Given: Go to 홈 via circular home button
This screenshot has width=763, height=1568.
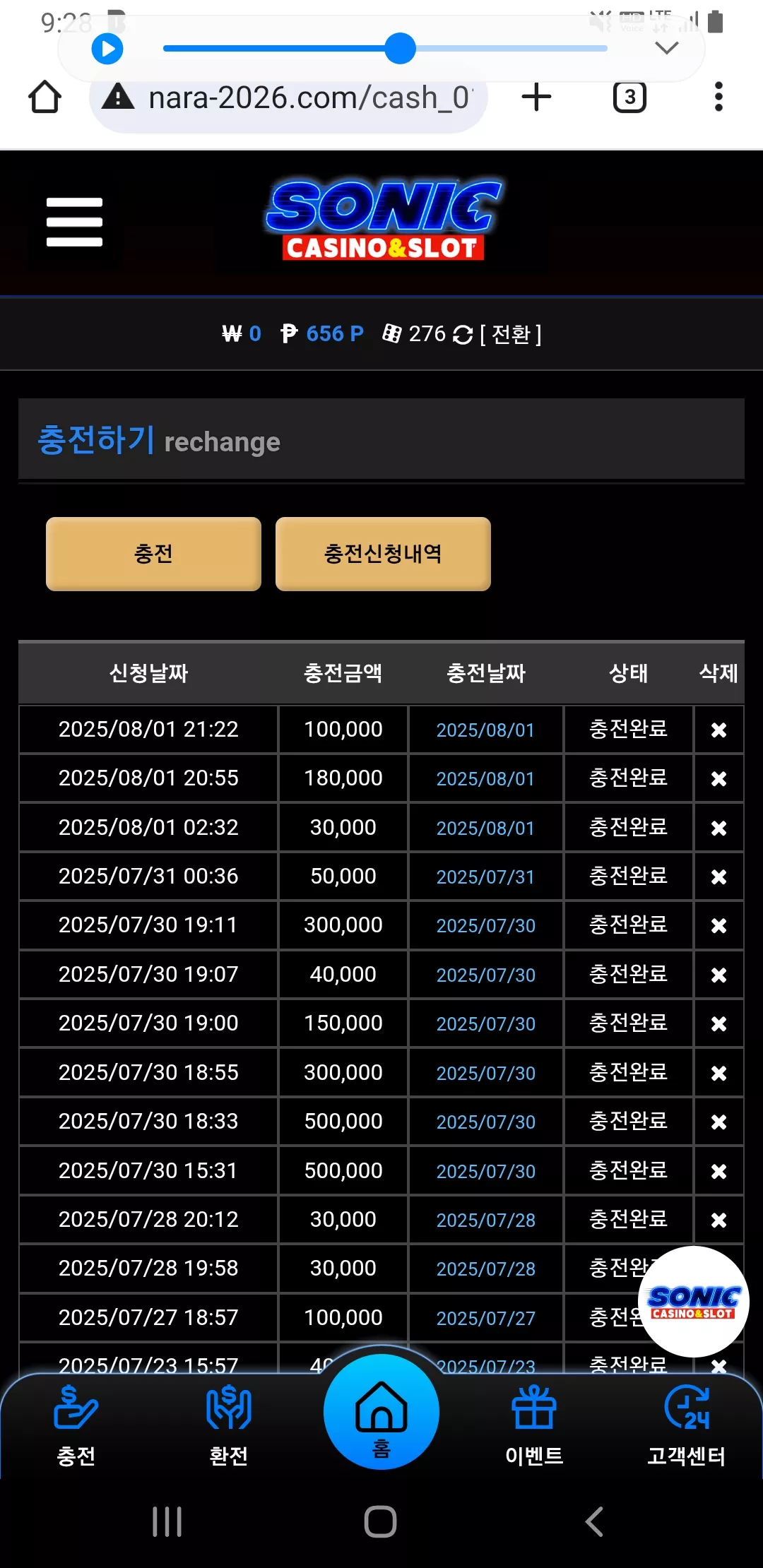Looking at the screenshot, I should click(x=381, y=1412).
